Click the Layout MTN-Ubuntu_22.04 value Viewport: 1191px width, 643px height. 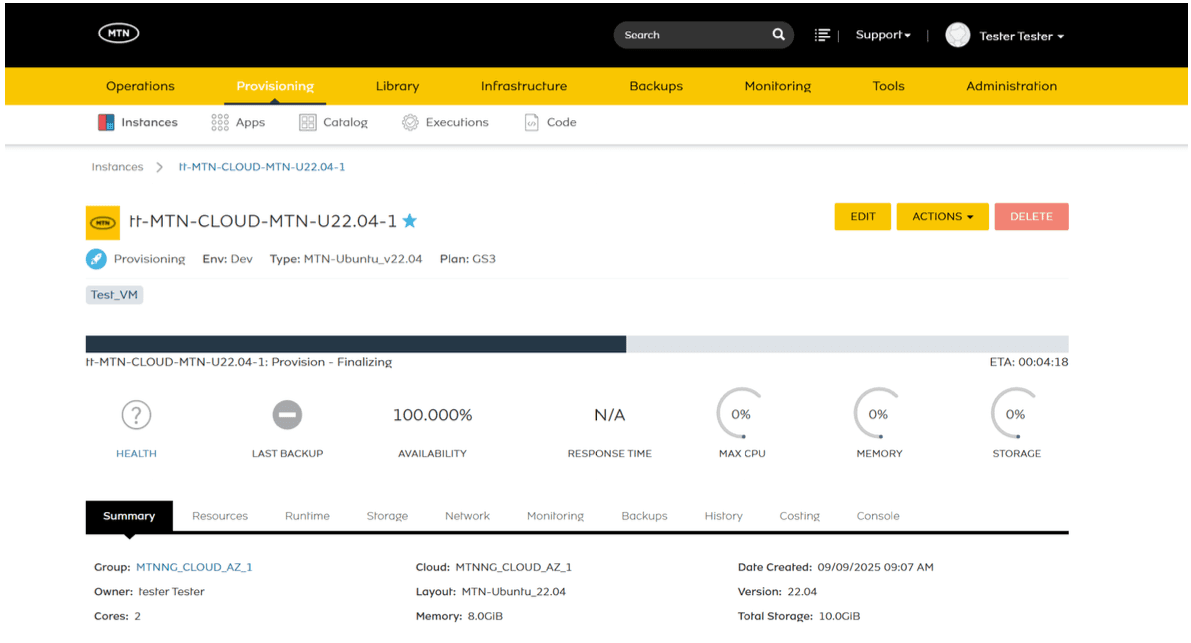[514, 591]
